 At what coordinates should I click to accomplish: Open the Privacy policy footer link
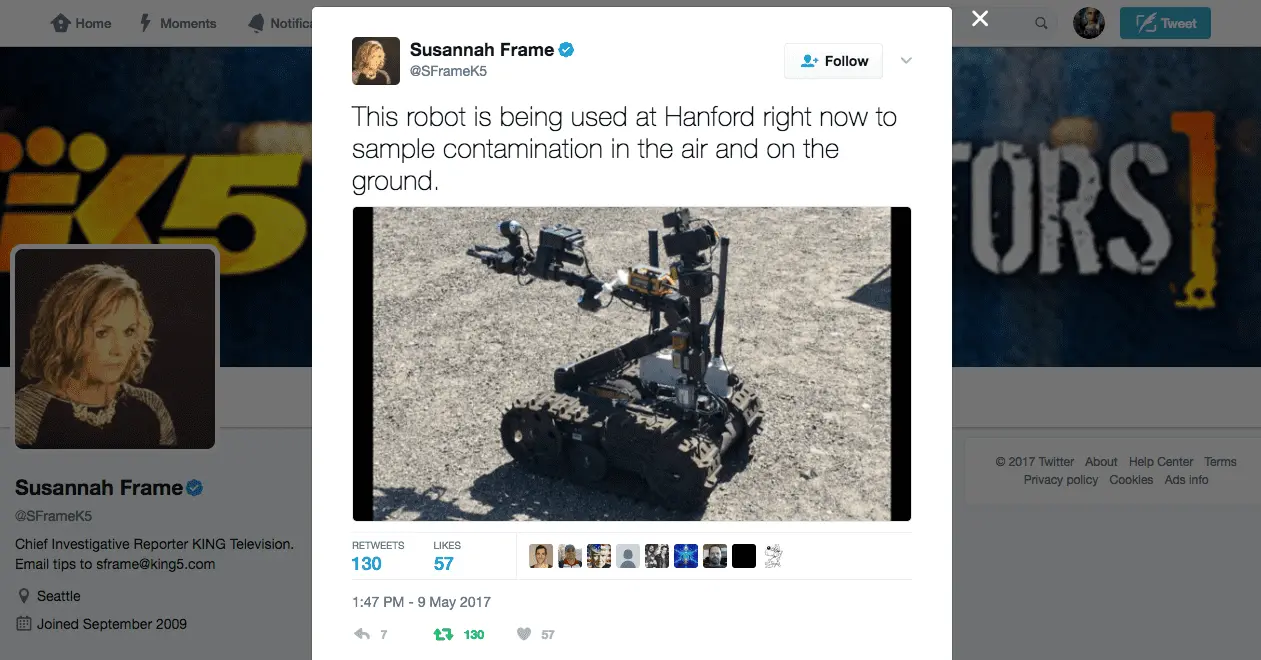tap(1061, 480)
